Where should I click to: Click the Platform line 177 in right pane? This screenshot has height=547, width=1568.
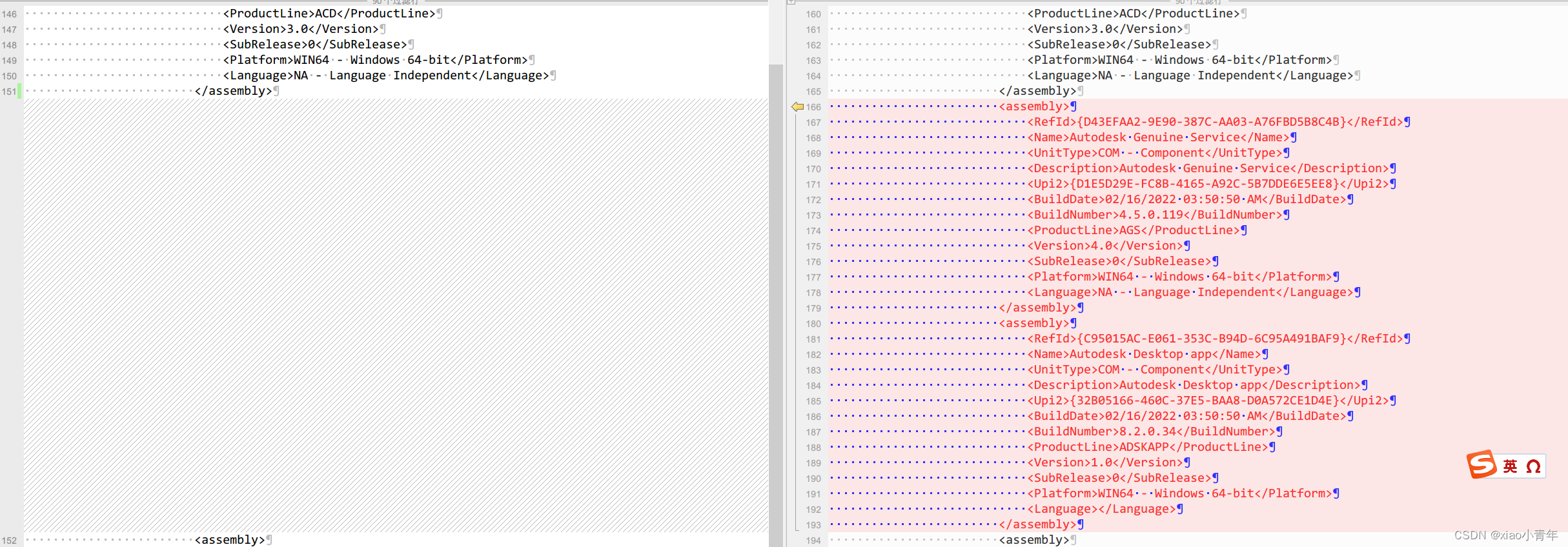click(x=1180, y=277)
